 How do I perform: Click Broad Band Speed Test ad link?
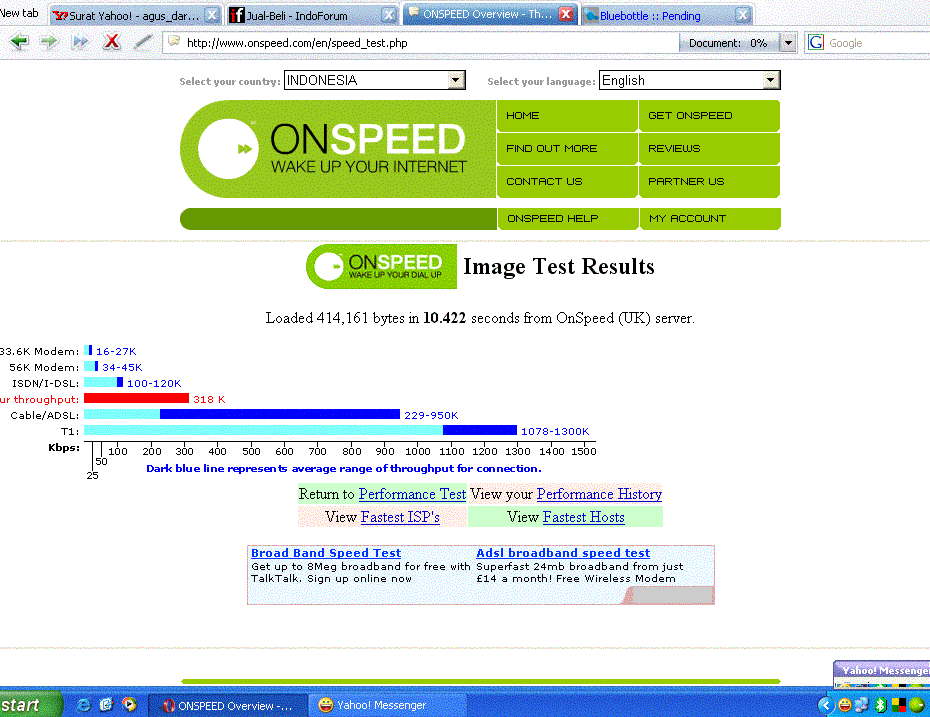326,553
